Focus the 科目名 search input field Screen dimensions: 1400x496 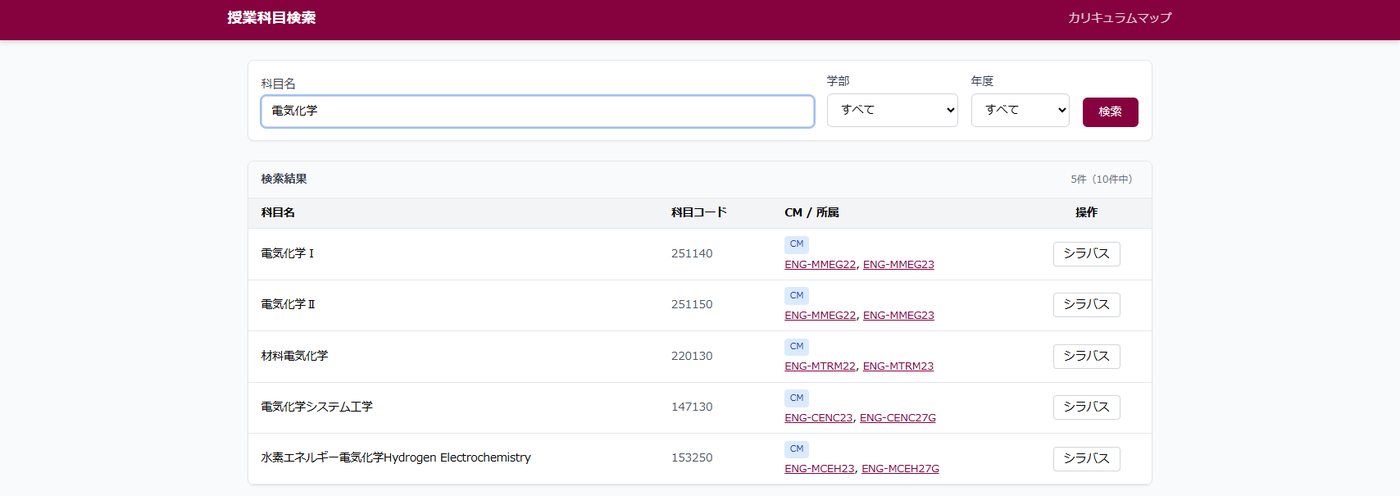click(538, 111)
